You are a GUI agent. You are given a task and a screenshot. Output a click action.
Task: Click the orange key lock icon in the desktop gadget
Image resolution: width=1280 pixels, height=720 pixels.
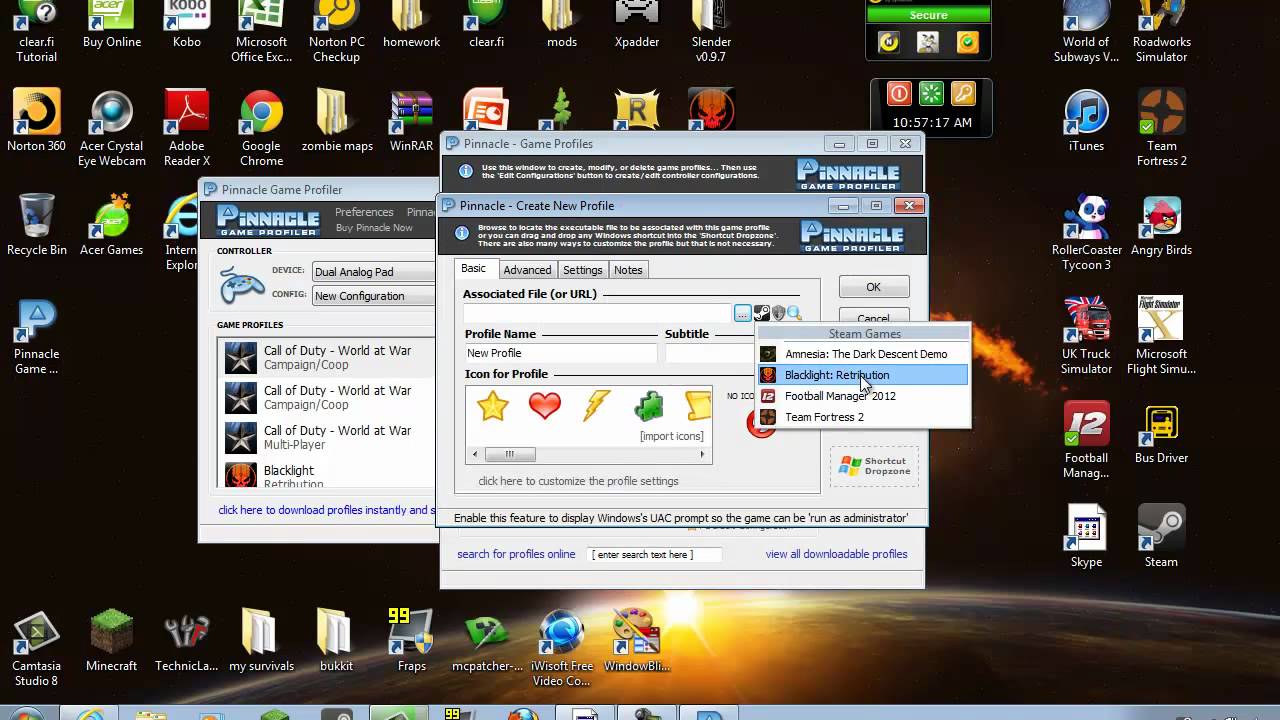962,94
